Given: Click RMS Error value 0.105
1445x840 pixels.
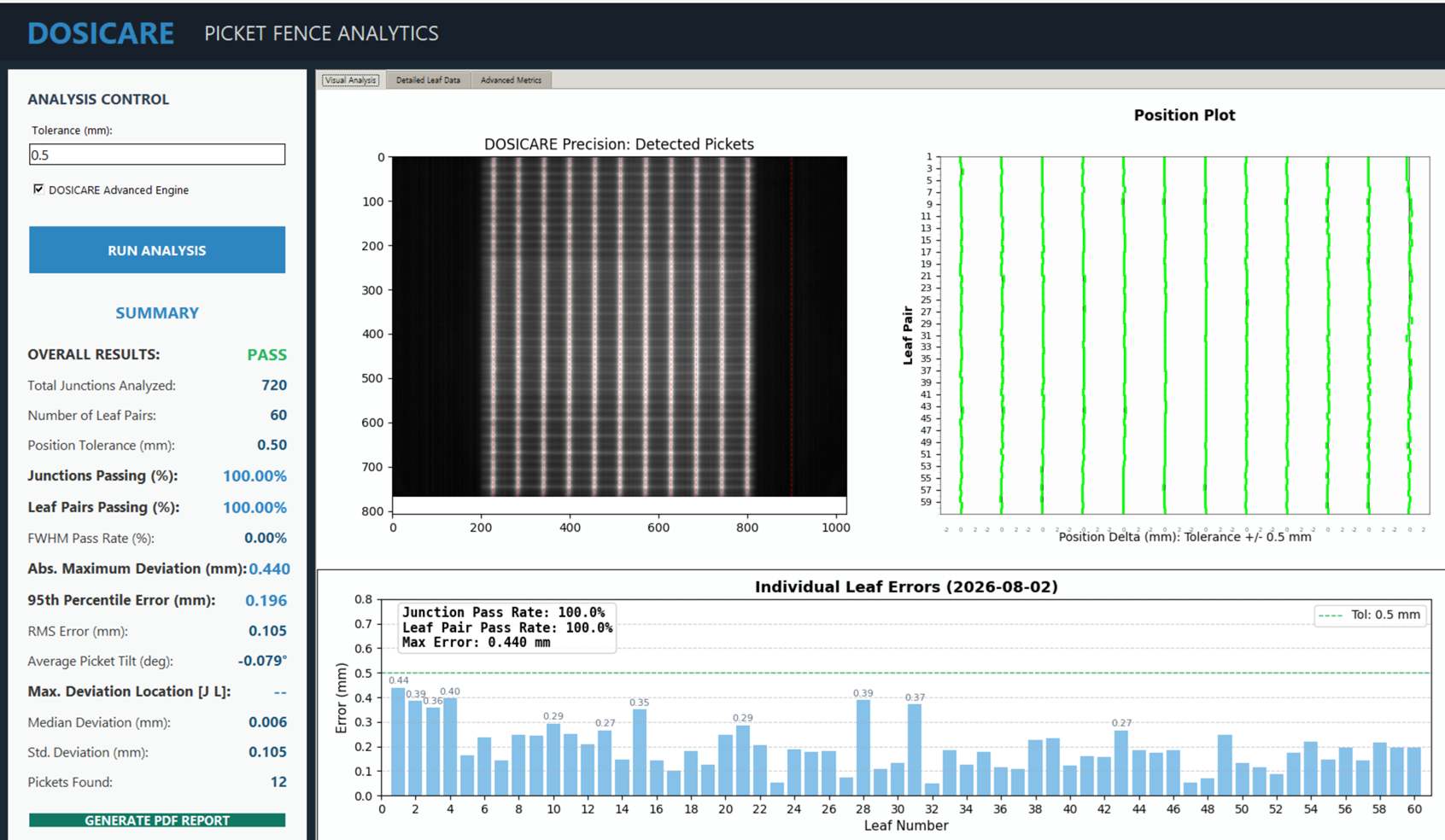Looking at the screenshot, I should coord(267,631).
